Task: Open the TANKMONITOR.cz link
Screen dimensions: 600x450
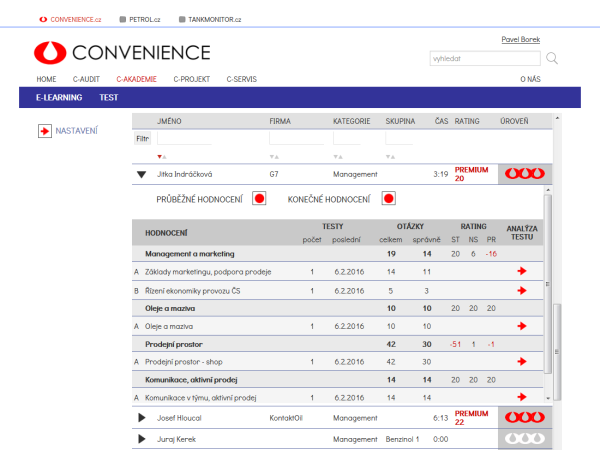Action: pyautogui.click(x=215, y=20)
